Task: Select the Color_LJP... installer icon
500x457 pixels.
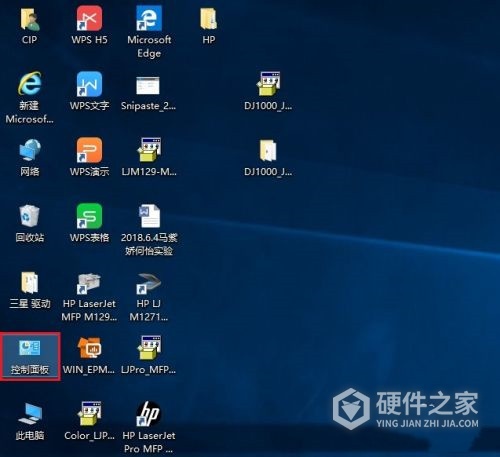Action: [89, 413]
